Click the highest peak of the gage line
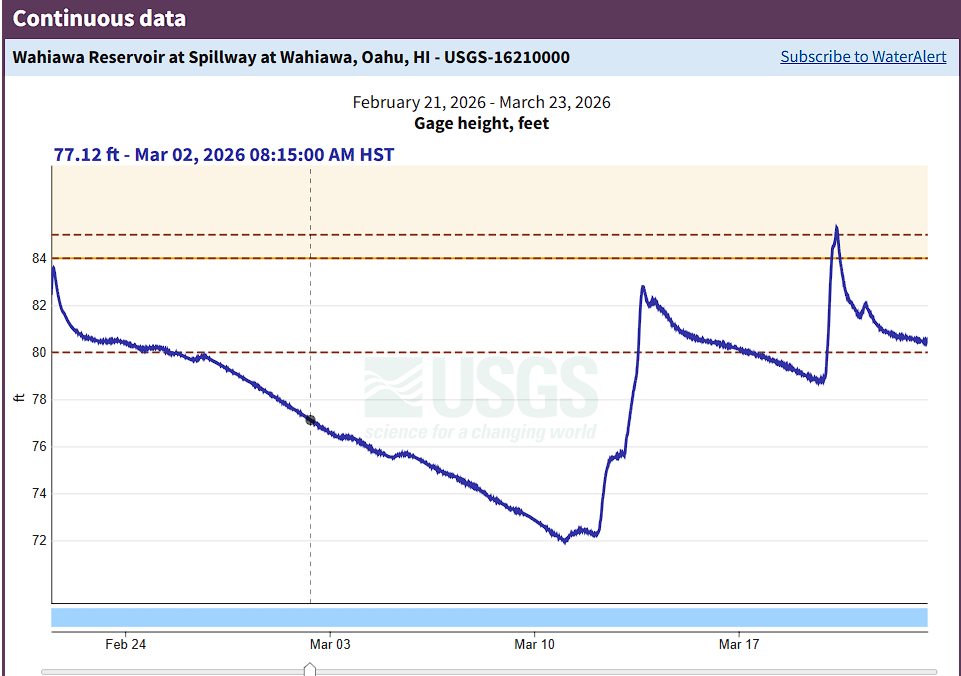Viewport: 961px width, 676px height. point(836,228)
